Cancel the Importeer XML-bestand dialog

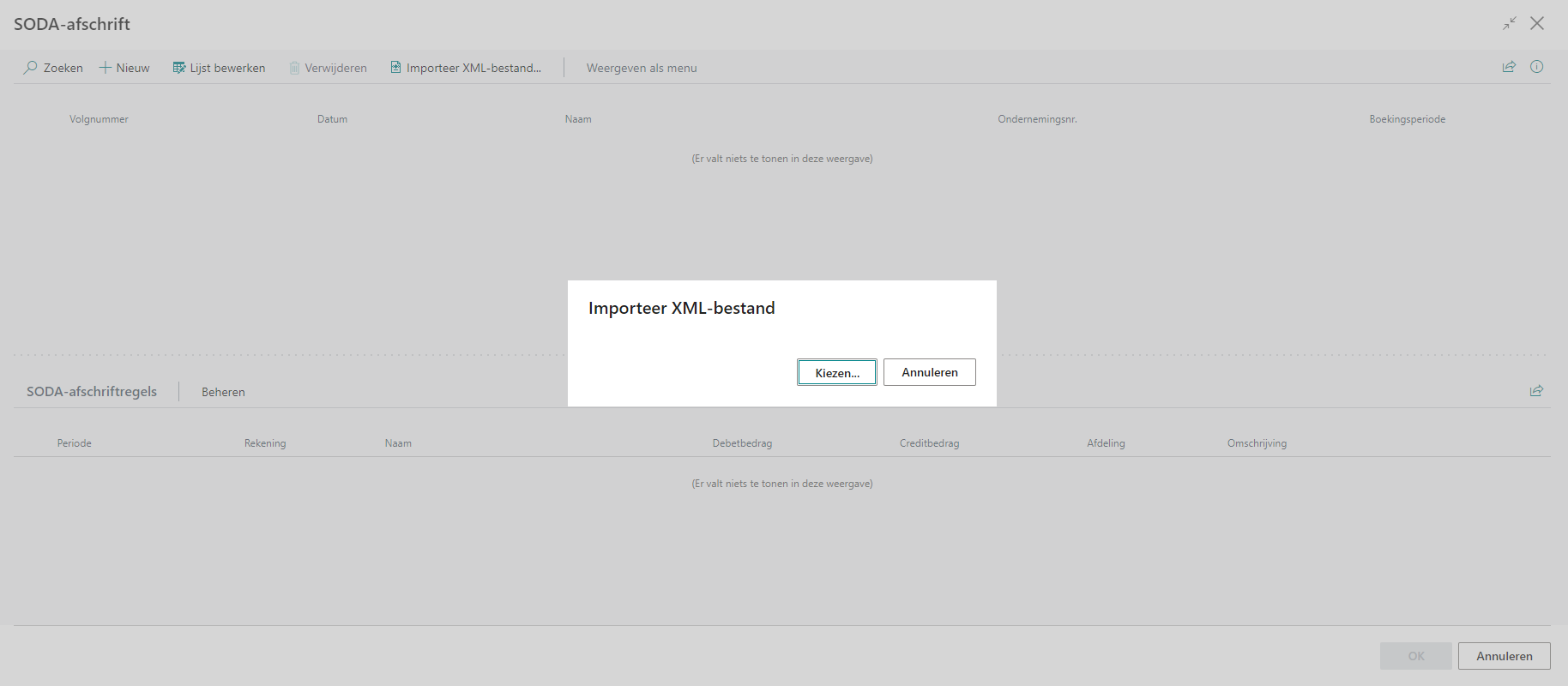(x=929, y=372)
